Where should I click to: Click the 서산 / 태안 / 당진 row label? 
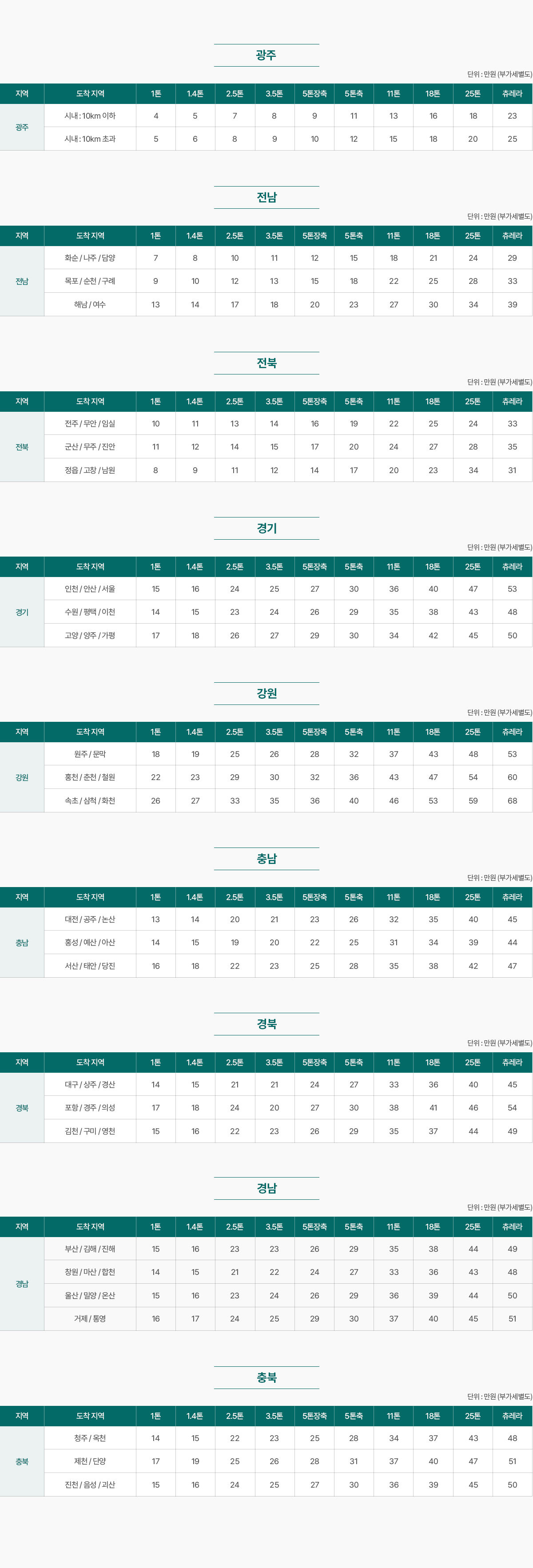click(90, 966)
